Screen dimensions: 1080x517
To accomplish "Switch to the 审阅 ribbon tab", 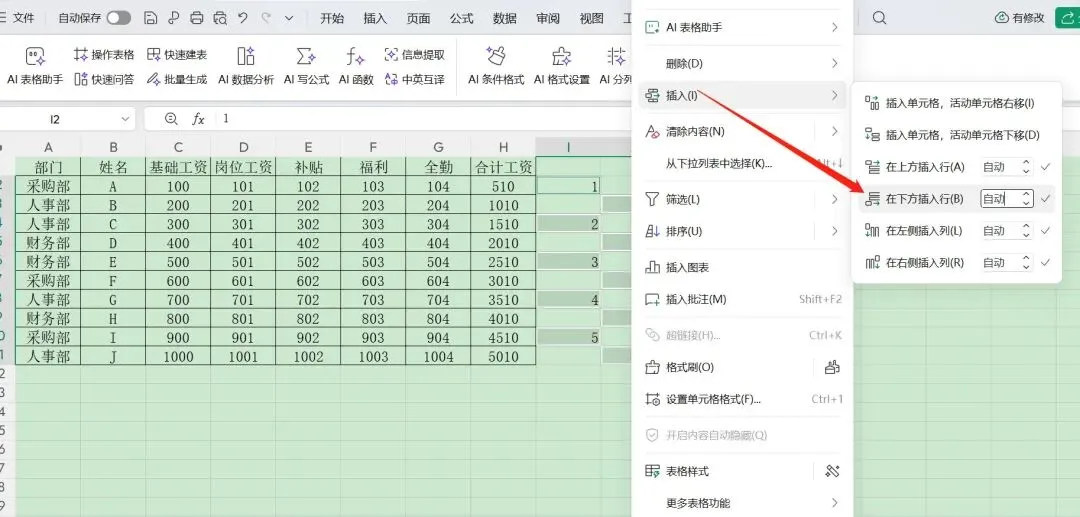I will click(548, 19).
